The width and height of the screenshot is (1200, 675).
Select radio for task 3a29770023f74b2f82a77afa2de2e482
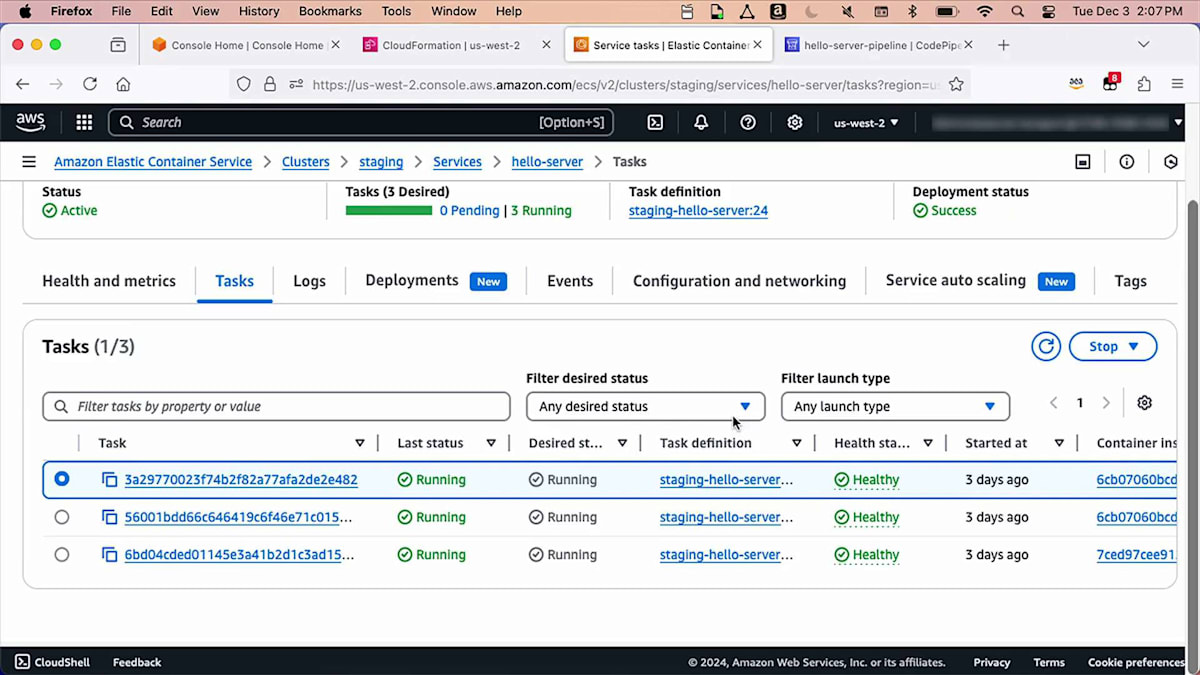pyautogui.click(x=62, y=480)
